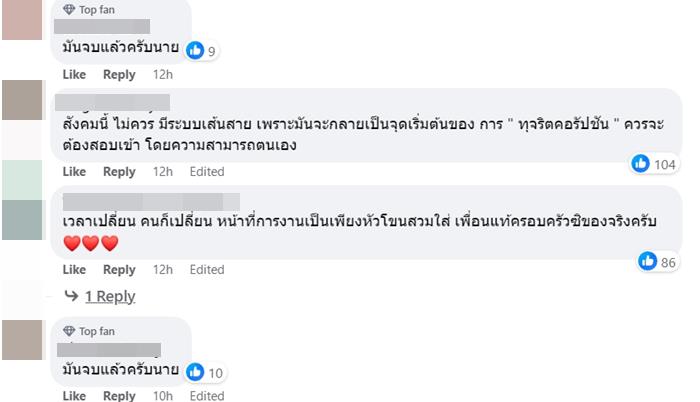Open the like reaction icon showing 9
The width and height of the screenshot is (700, 402).
pyautogui.click(x=195, y=50)
